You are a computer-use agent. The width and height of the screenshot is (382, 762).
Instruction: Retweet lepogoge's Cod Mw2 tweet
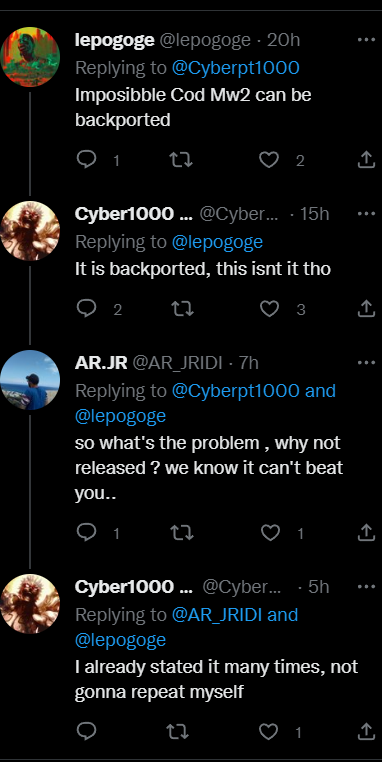click(181, 159)
